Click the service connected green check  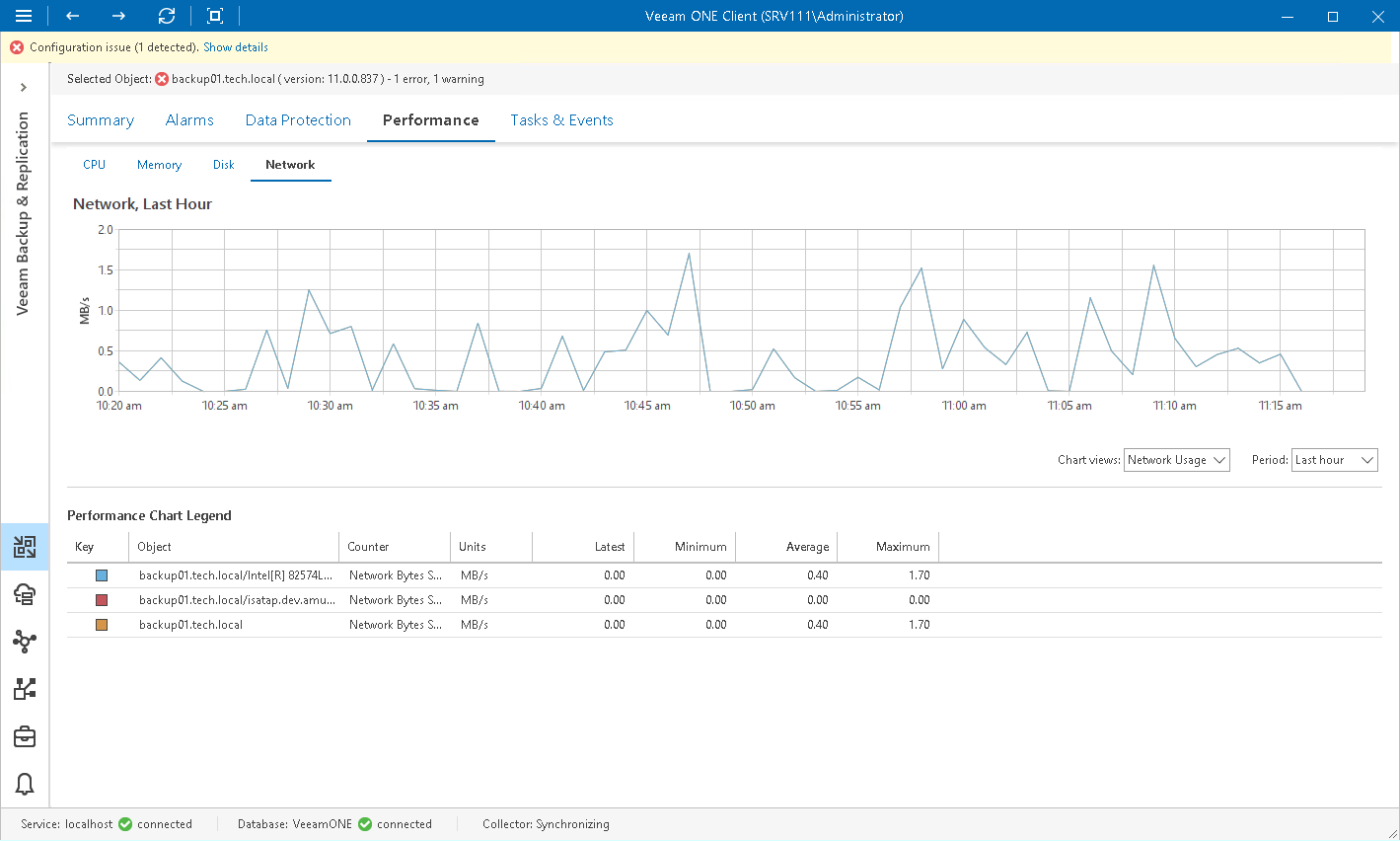coord(125,824)
